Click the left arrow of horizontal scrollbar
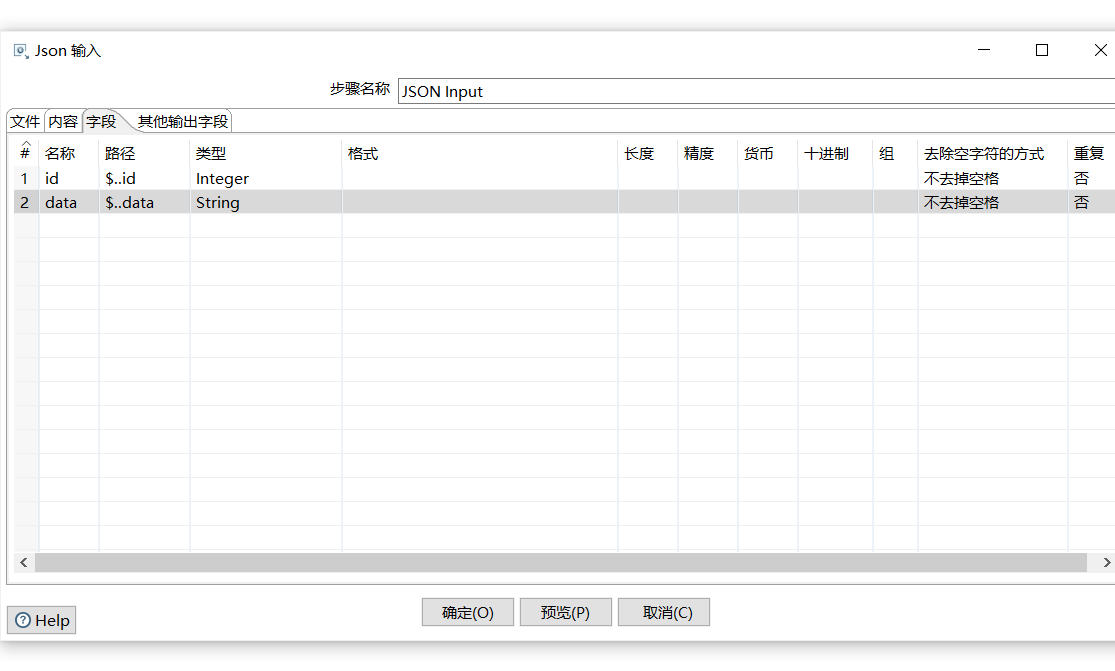Image resolution: width=1115 pixels, height=671 pixels. pos(24,562)
